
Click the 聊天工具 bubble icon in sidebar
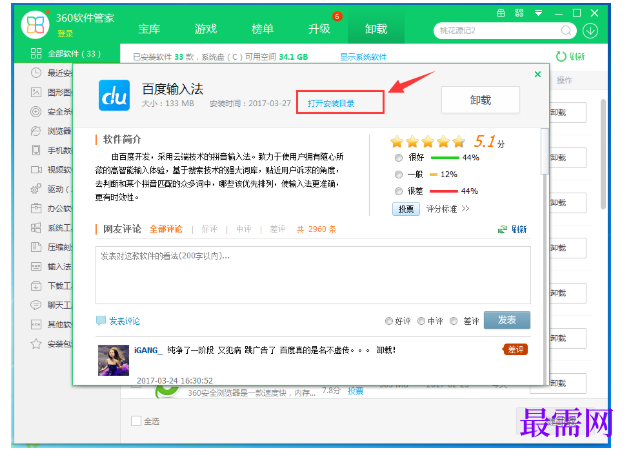click(x=36, y=305)
